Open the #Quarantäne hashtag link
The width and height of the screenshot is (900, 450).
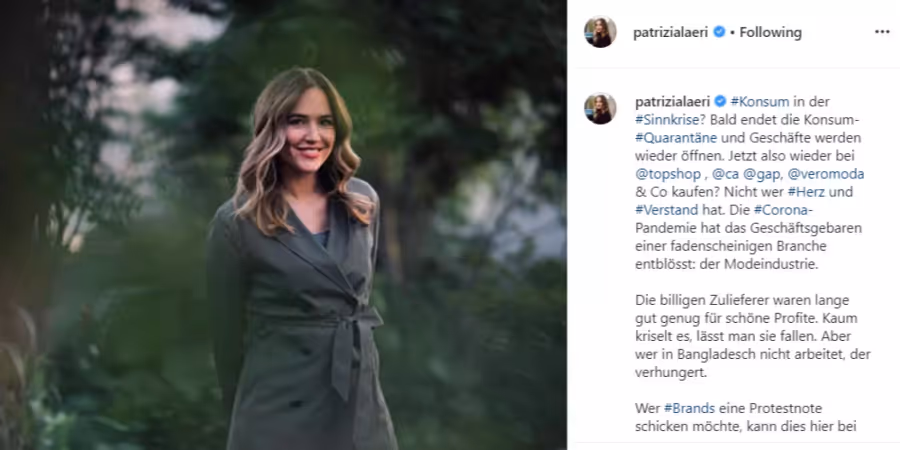point(676,138)
